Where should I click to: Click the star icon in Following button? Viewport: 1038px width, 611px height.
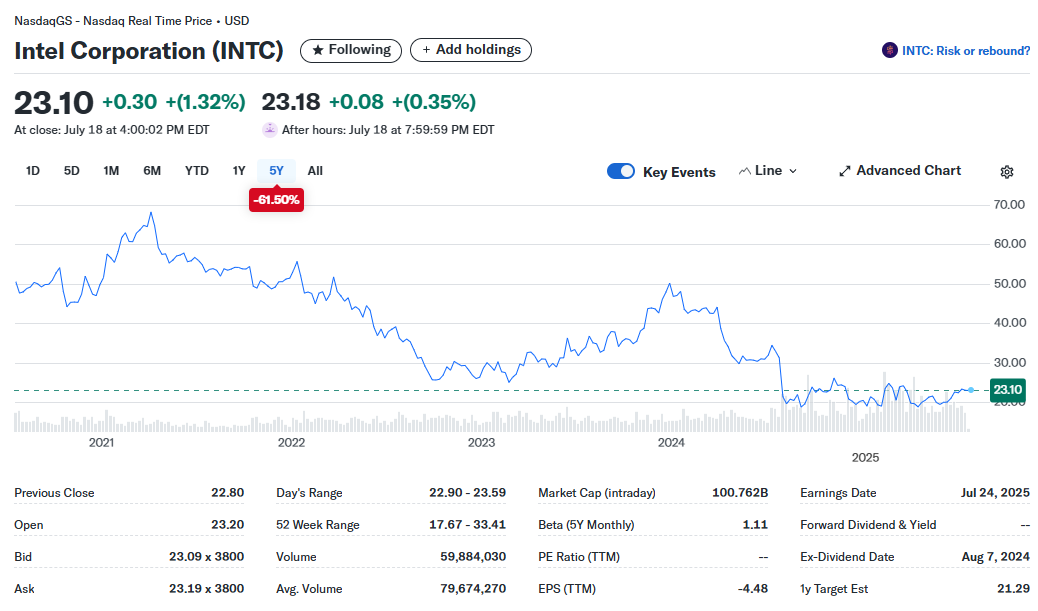coord(318,50)
